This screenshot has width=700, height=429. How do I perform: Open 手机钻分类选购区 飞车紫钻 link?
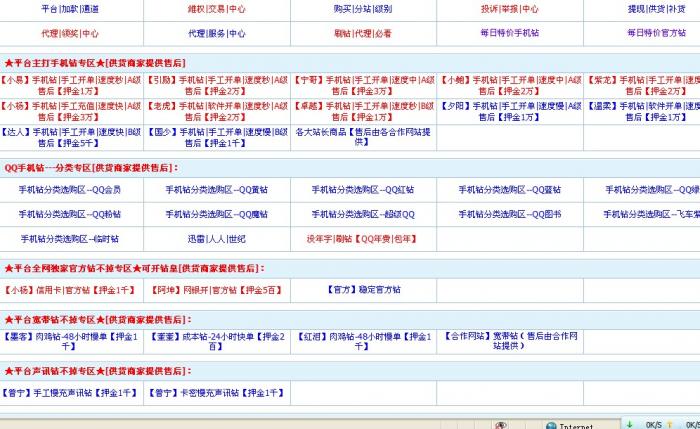(x=651, y=214)
